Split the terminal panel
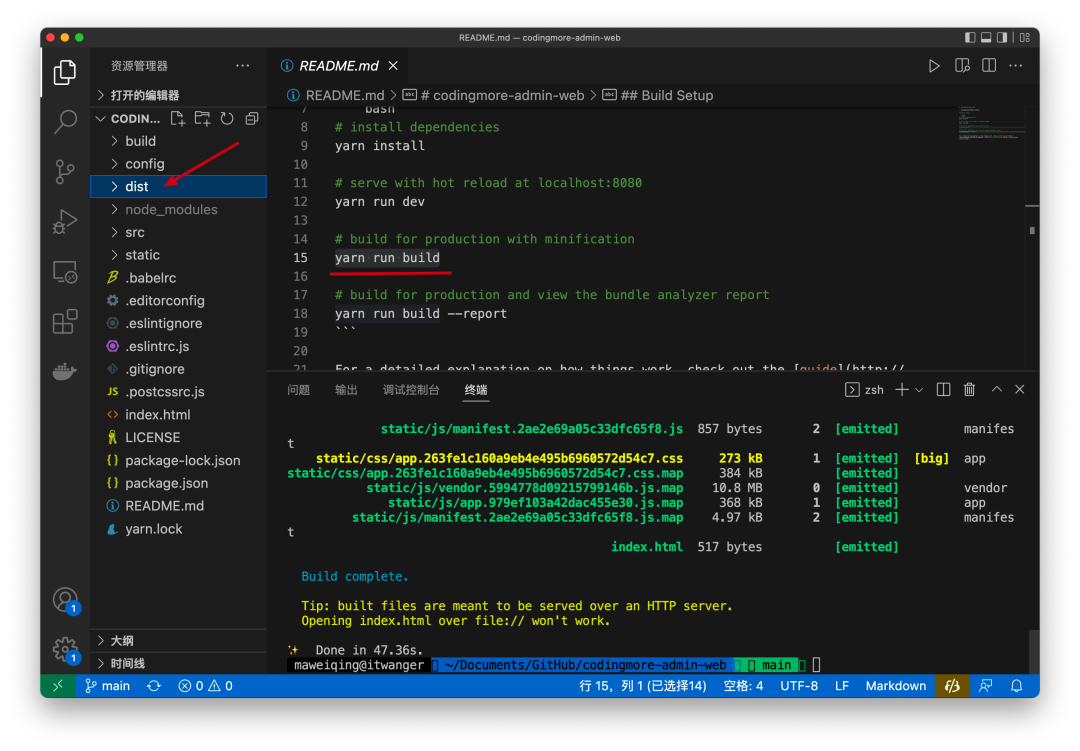Image resolution: width=1080 pixels, height=751 pixels. click(944, 390)
